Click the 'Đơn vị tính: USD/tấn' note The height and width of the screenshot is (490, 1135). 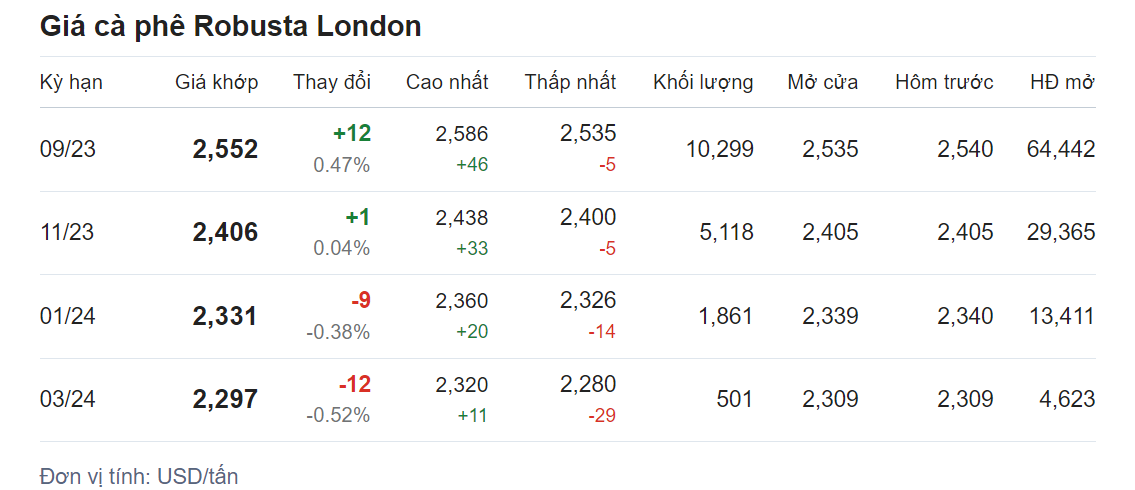[x=139, y=476]
